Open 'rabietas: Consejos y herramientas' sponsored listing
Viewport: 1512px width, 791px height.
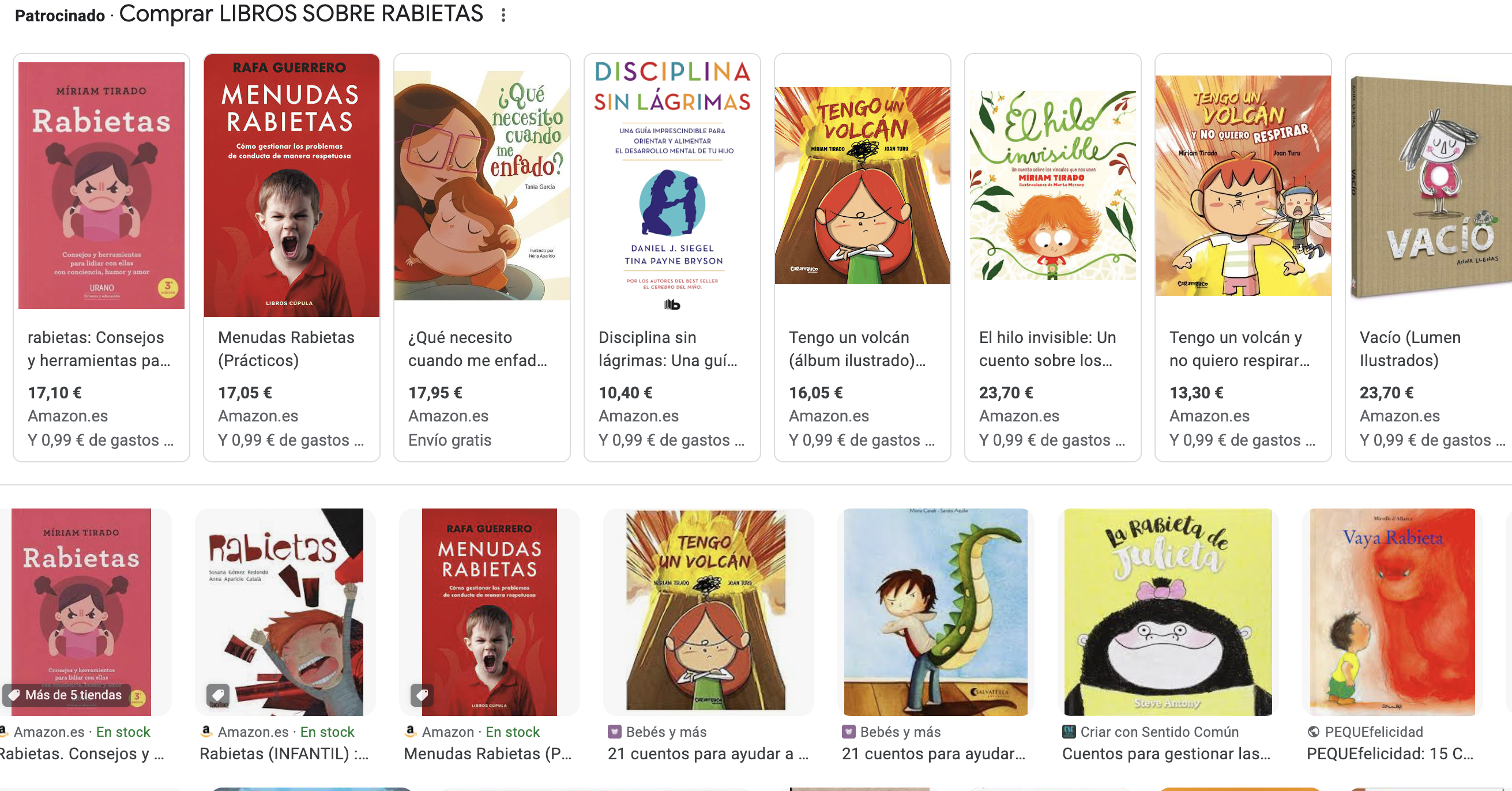(101, 258)
